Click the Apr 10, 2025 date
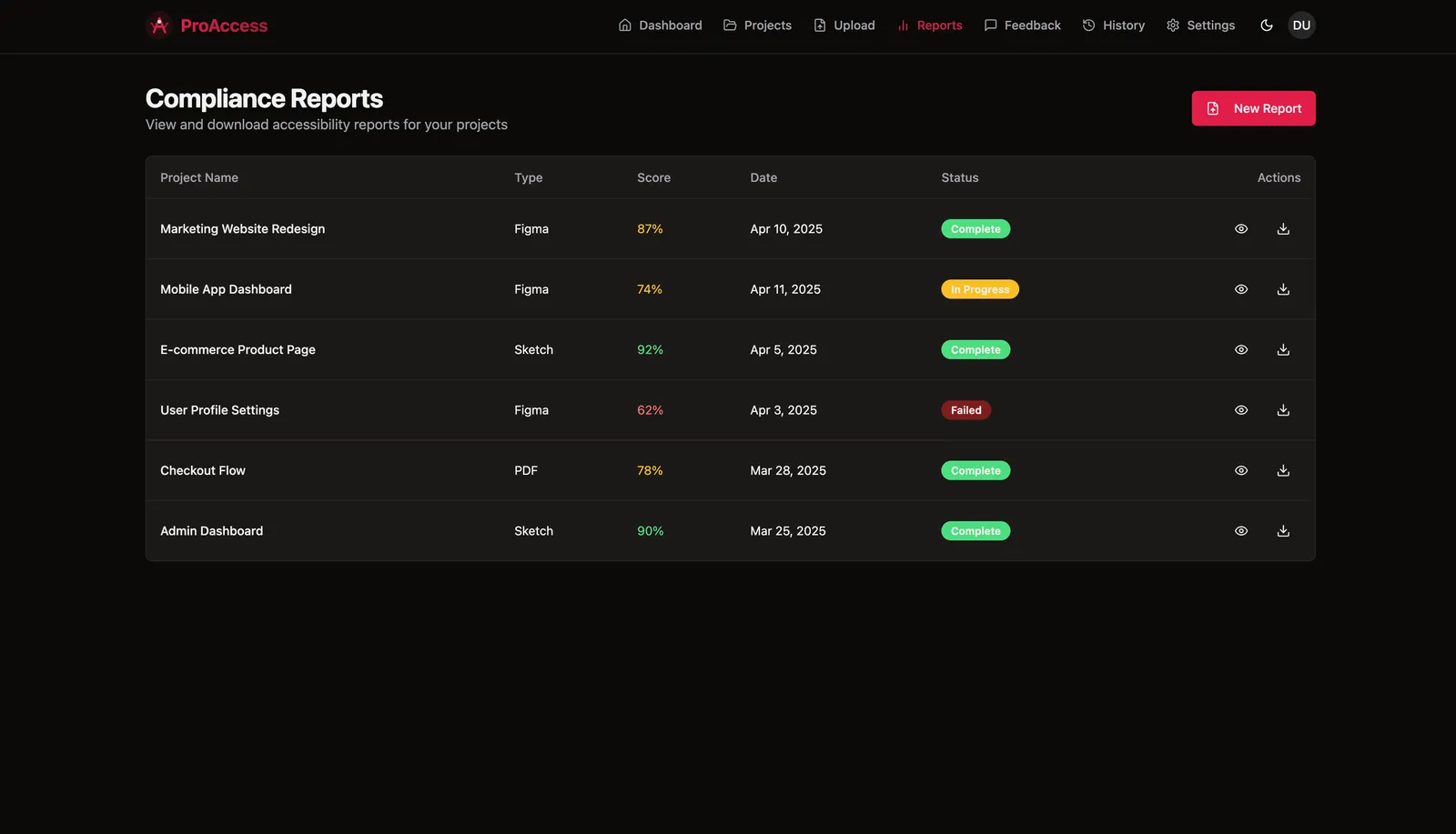The height and width of the screenshot is (834, 1456). 786,229
